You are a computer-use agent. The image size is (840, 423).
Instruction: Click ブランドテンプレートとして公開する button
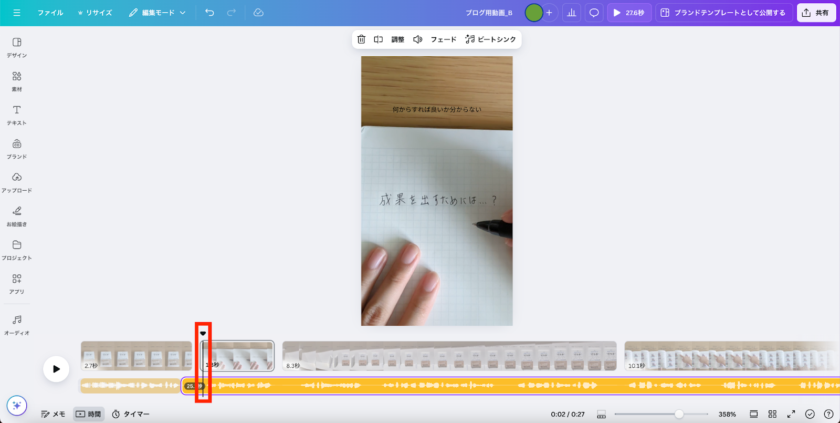tap(722, 12)
